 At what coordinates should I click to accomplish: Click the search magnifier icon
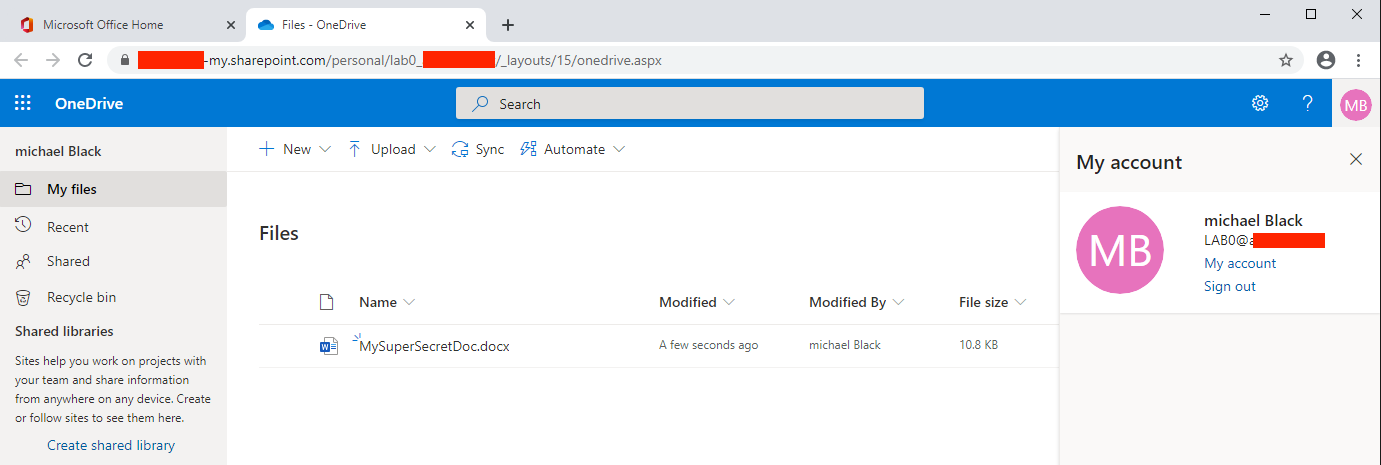coord(481,104)
